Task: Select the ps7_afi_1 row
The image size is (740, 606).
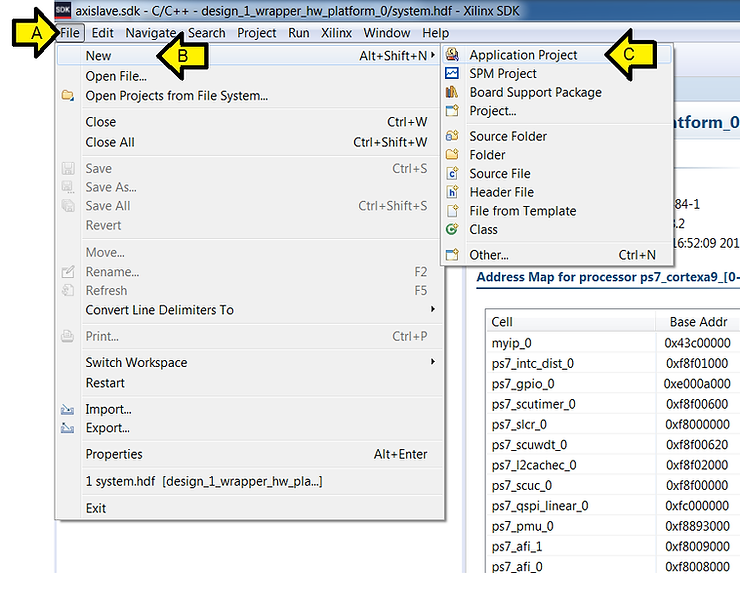Action: (613, 546)
